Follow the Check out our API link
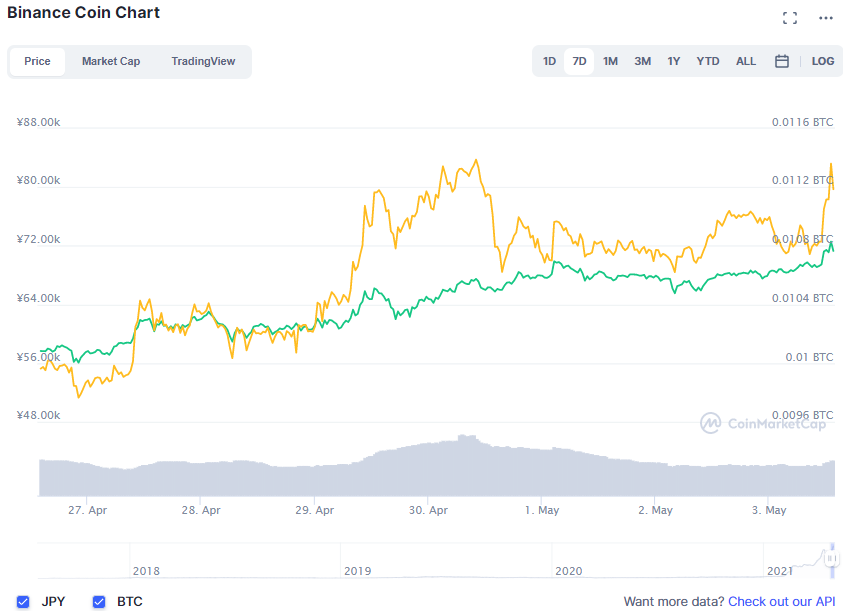The height and width of the screenshot is (616, 843). click(781, 601)
